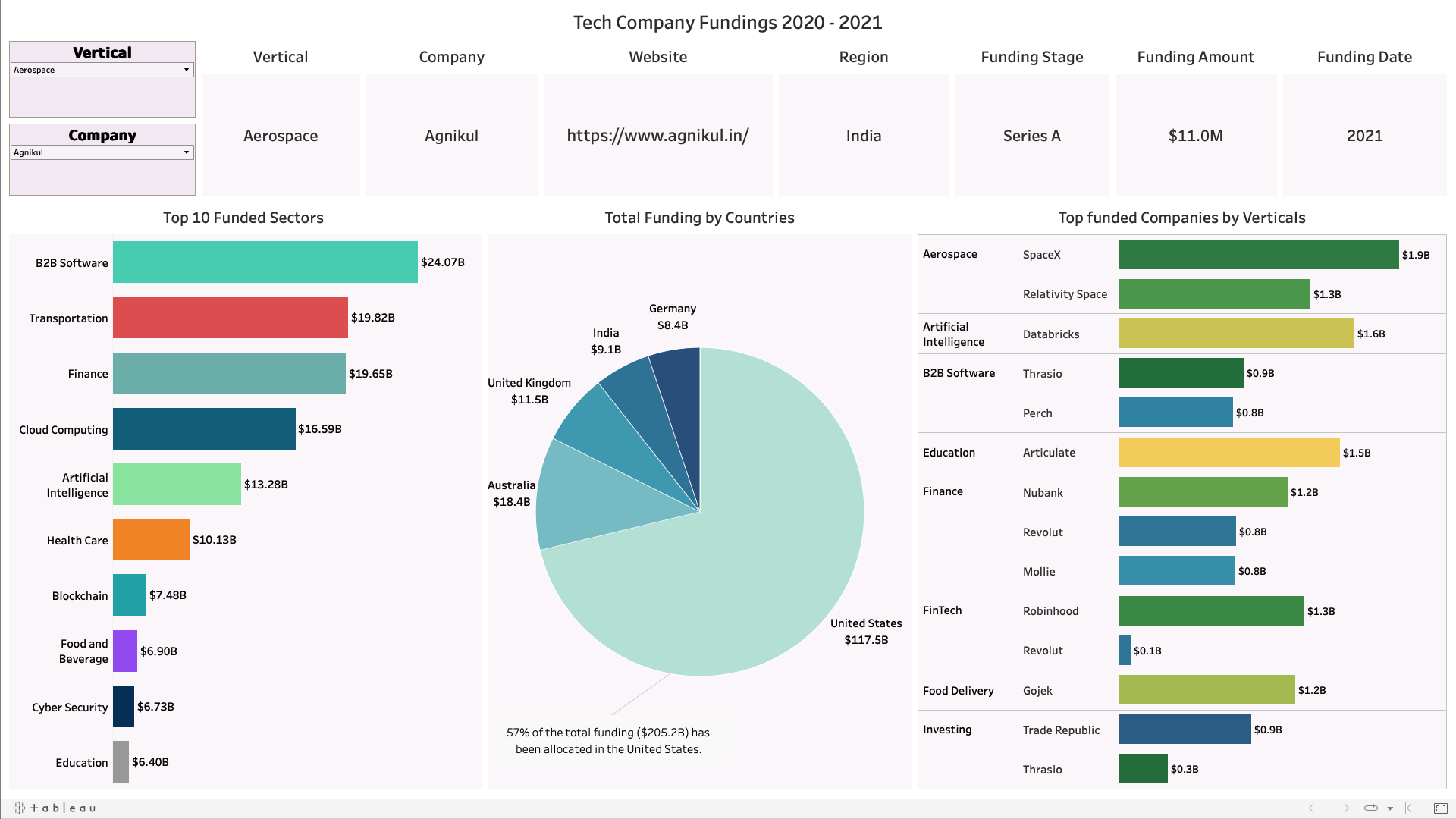The height and width of the screenshot is (819, 1456).
Task: Select the orange Health Care bar
Action: 151,540
